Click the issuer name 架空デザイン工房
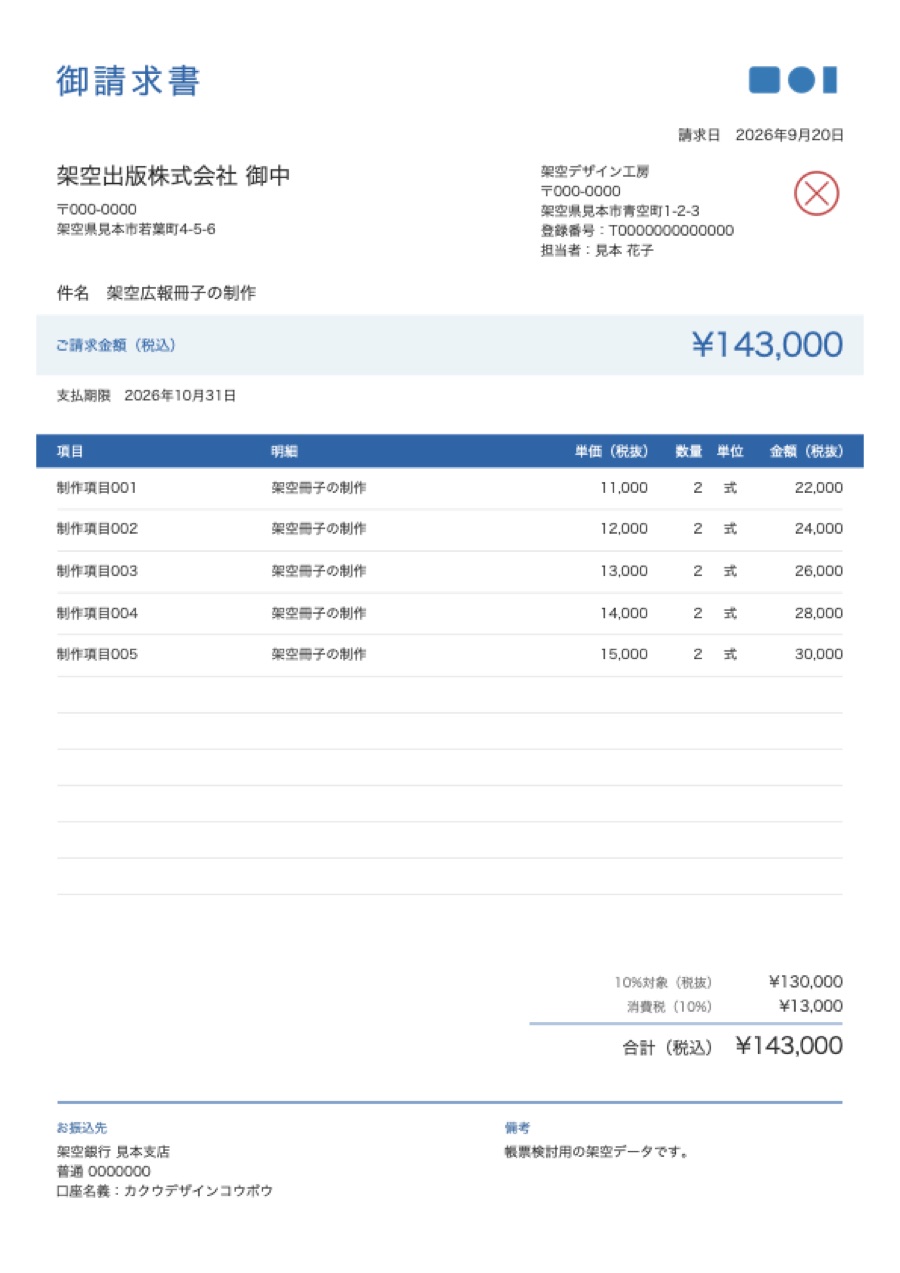 click(x=595, y=172)
